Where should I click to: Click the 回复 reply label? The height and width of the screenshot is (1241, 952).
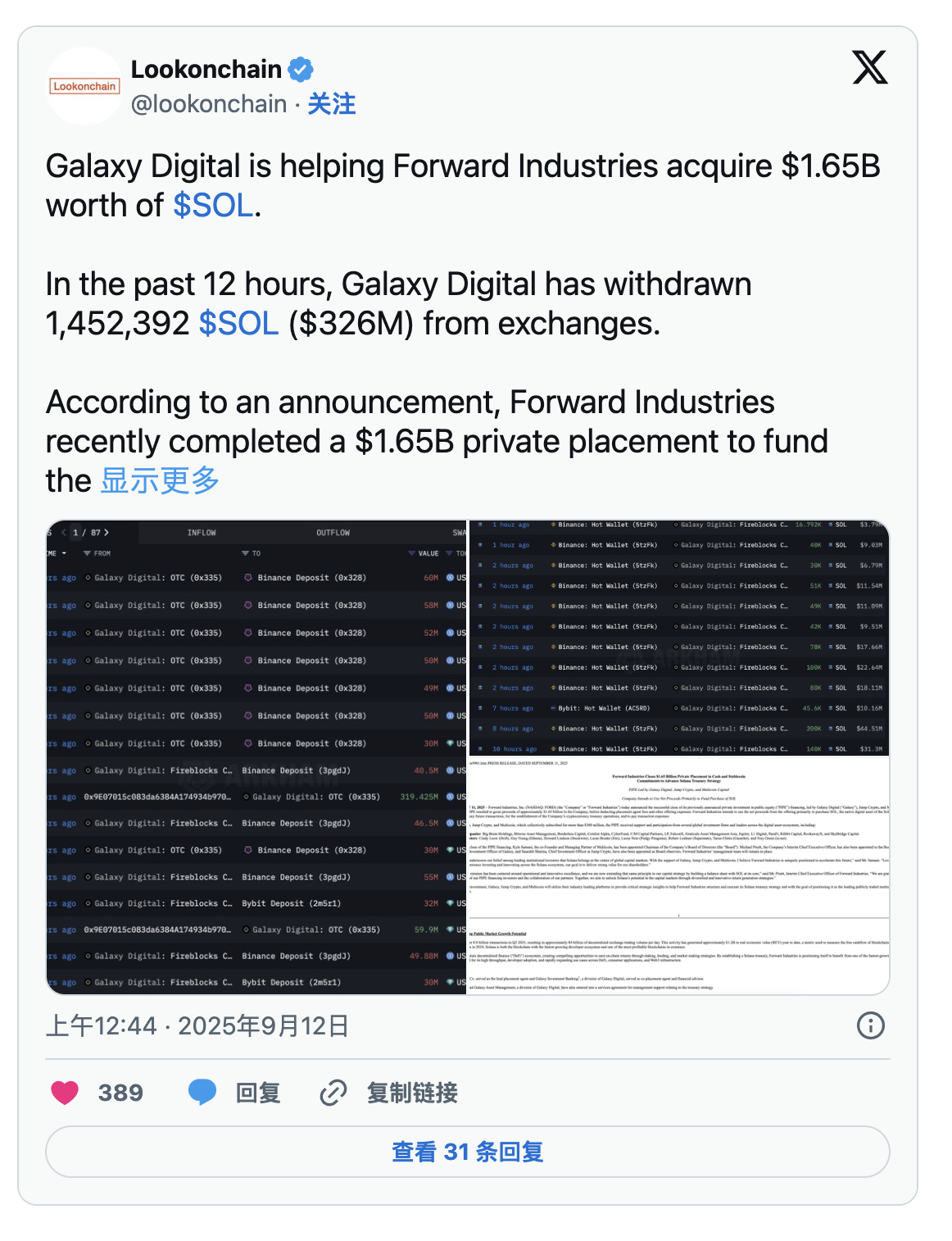coord(258,1092)
